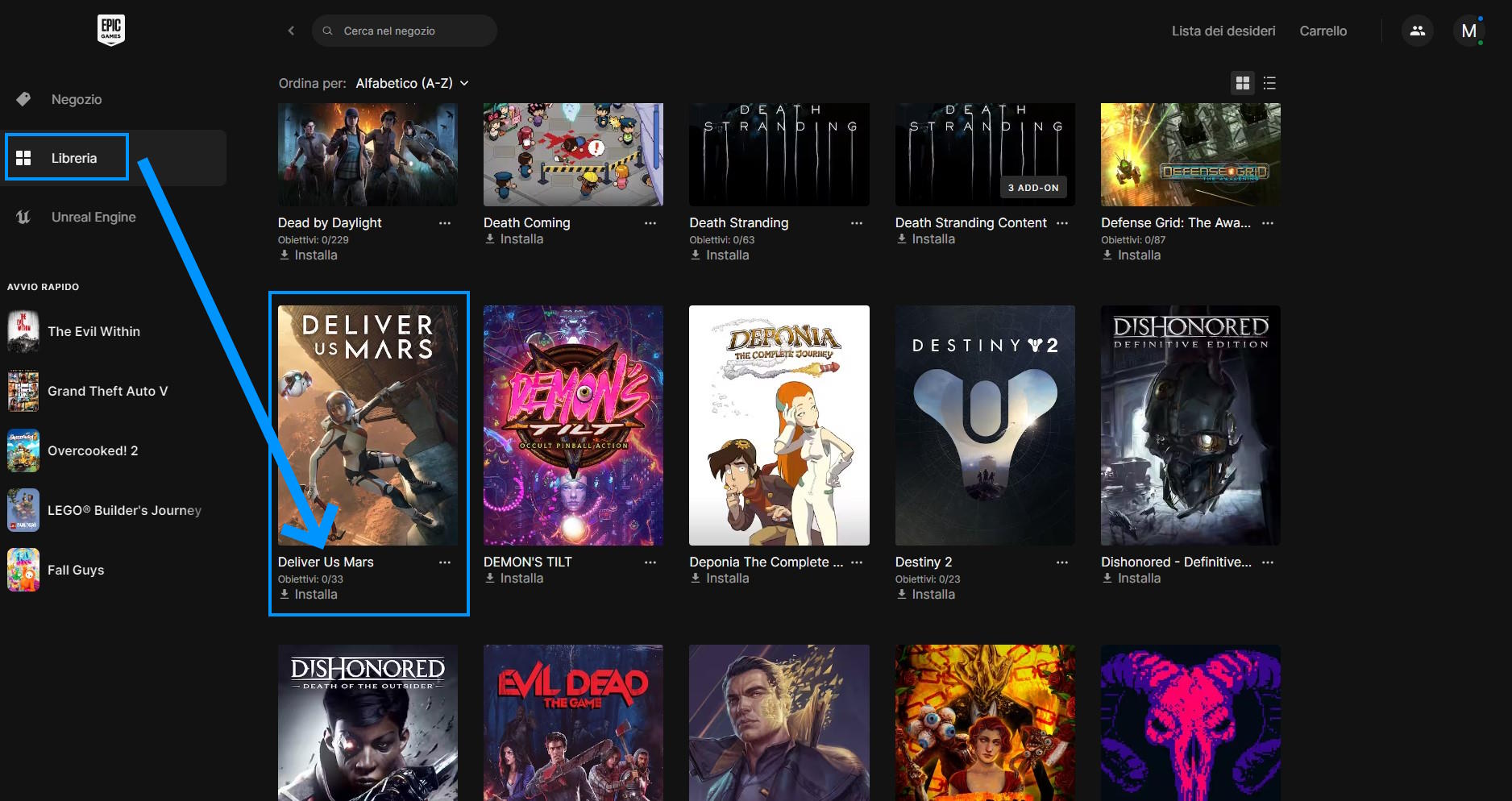This screenshot has width=1512, height=801.
Task: Open options menu for Deponia The Complete
Action: point(857,562)
